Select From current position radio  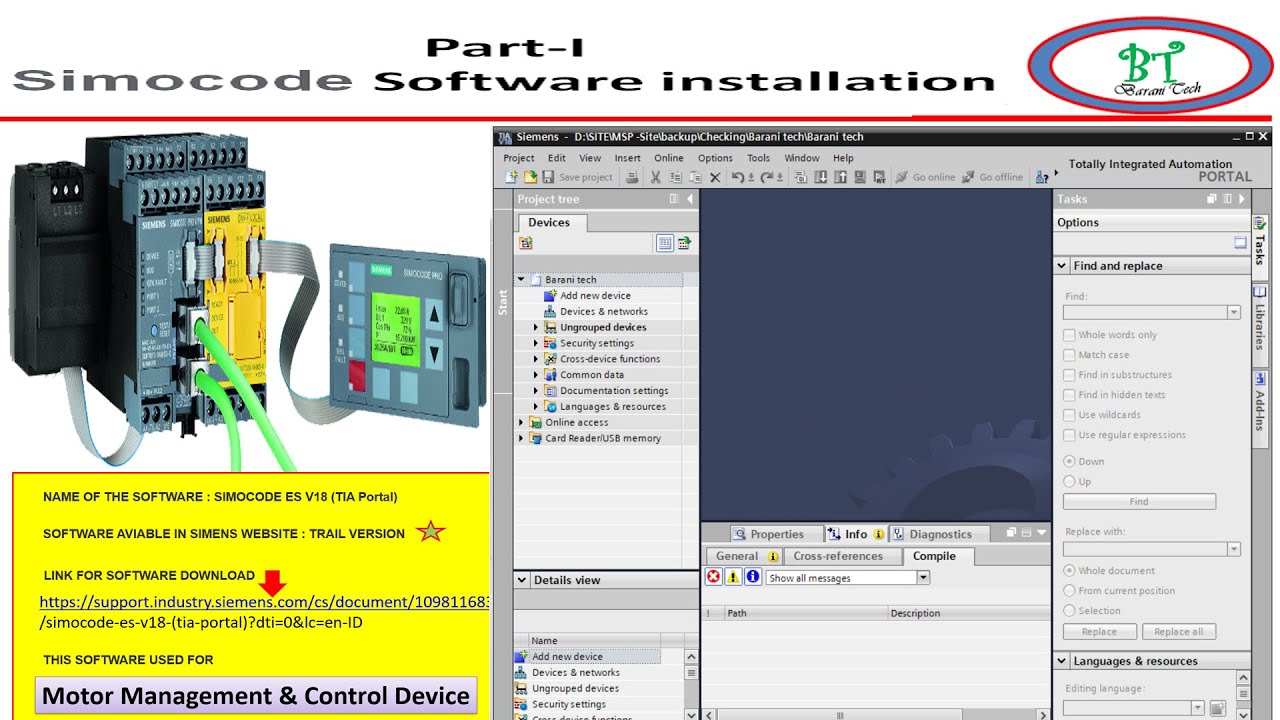click(1069, 590)
